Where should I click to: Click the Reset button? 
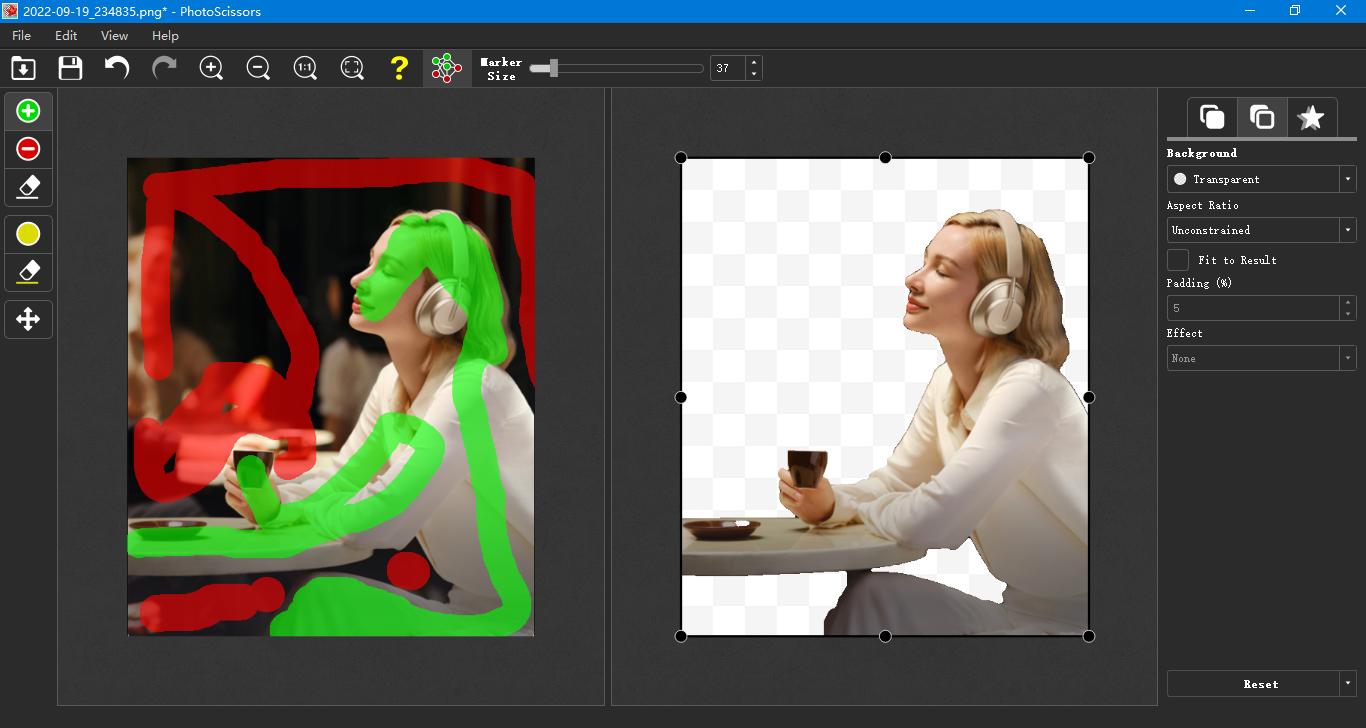click(x=1255, y=684)
